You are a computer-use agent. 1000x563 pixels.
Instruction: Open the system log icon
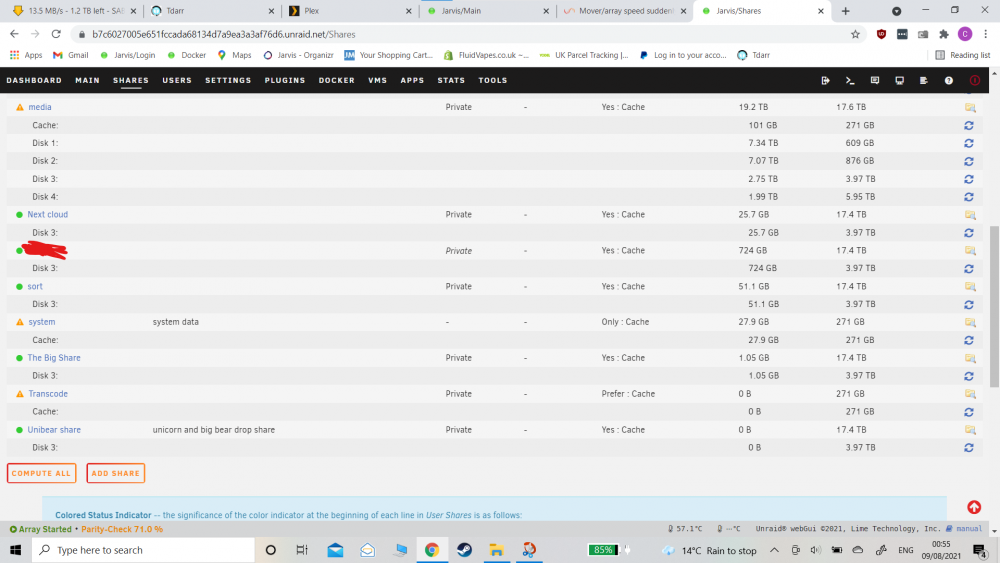923,80
